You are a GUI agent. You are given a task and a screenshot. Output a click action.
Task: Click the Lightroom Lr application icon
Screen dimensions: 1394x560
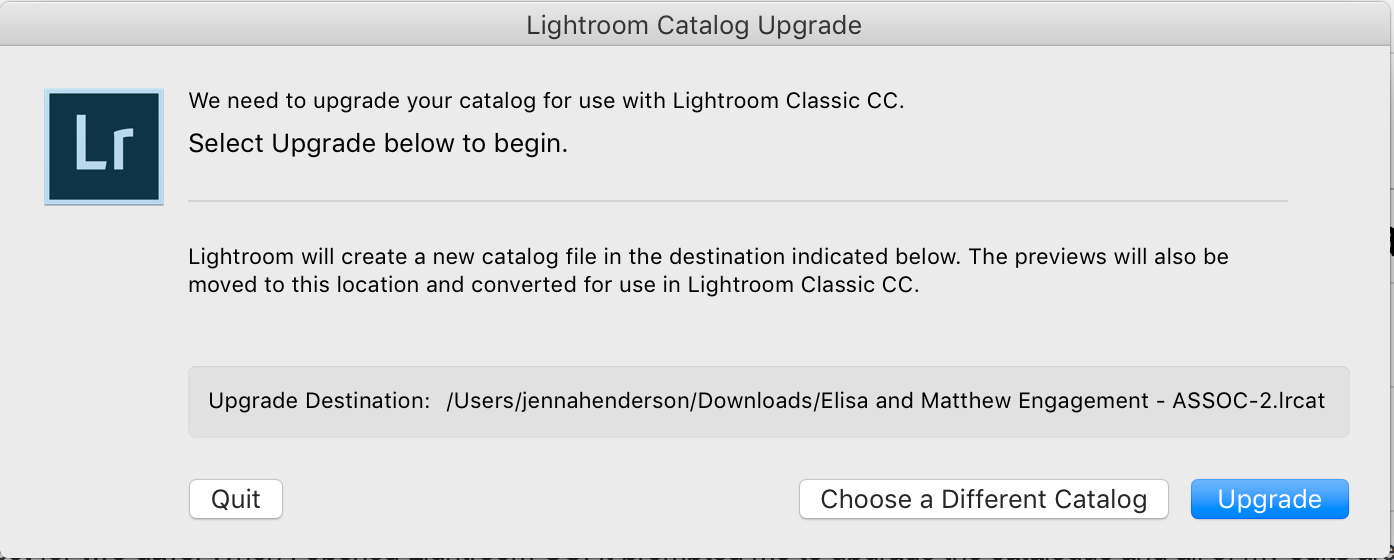(x=104, y=147)
